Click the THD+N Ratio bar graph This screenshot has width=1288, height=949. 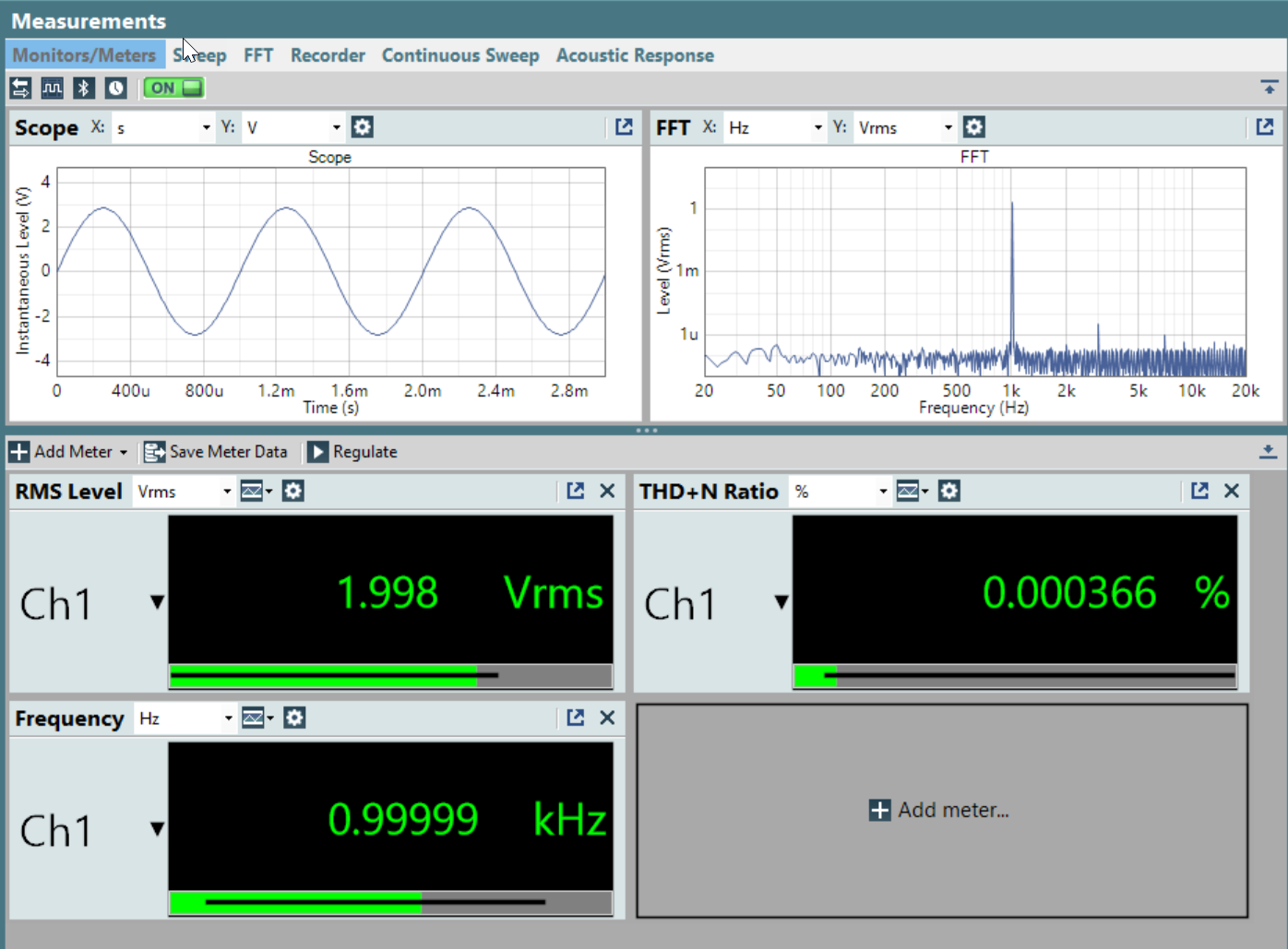tap(1015, 676)
